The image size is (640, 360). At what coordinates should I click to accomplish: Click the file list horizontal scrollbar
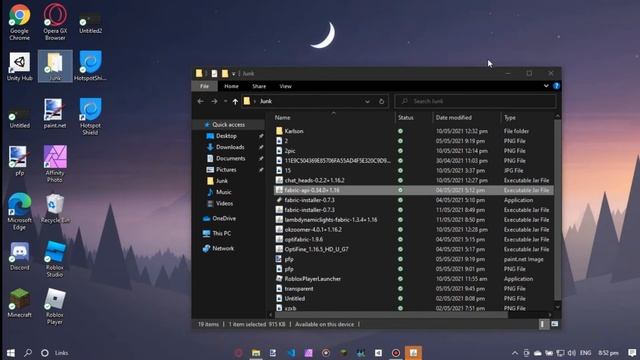pyautogui.click(x=391, y=315)
